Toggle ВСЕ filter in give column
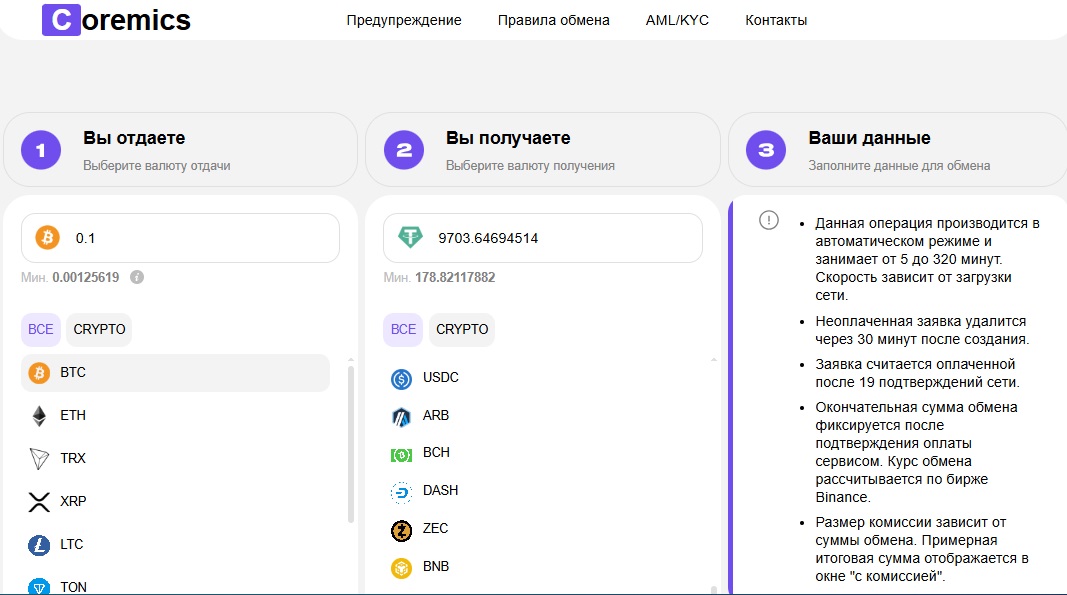 41,329
